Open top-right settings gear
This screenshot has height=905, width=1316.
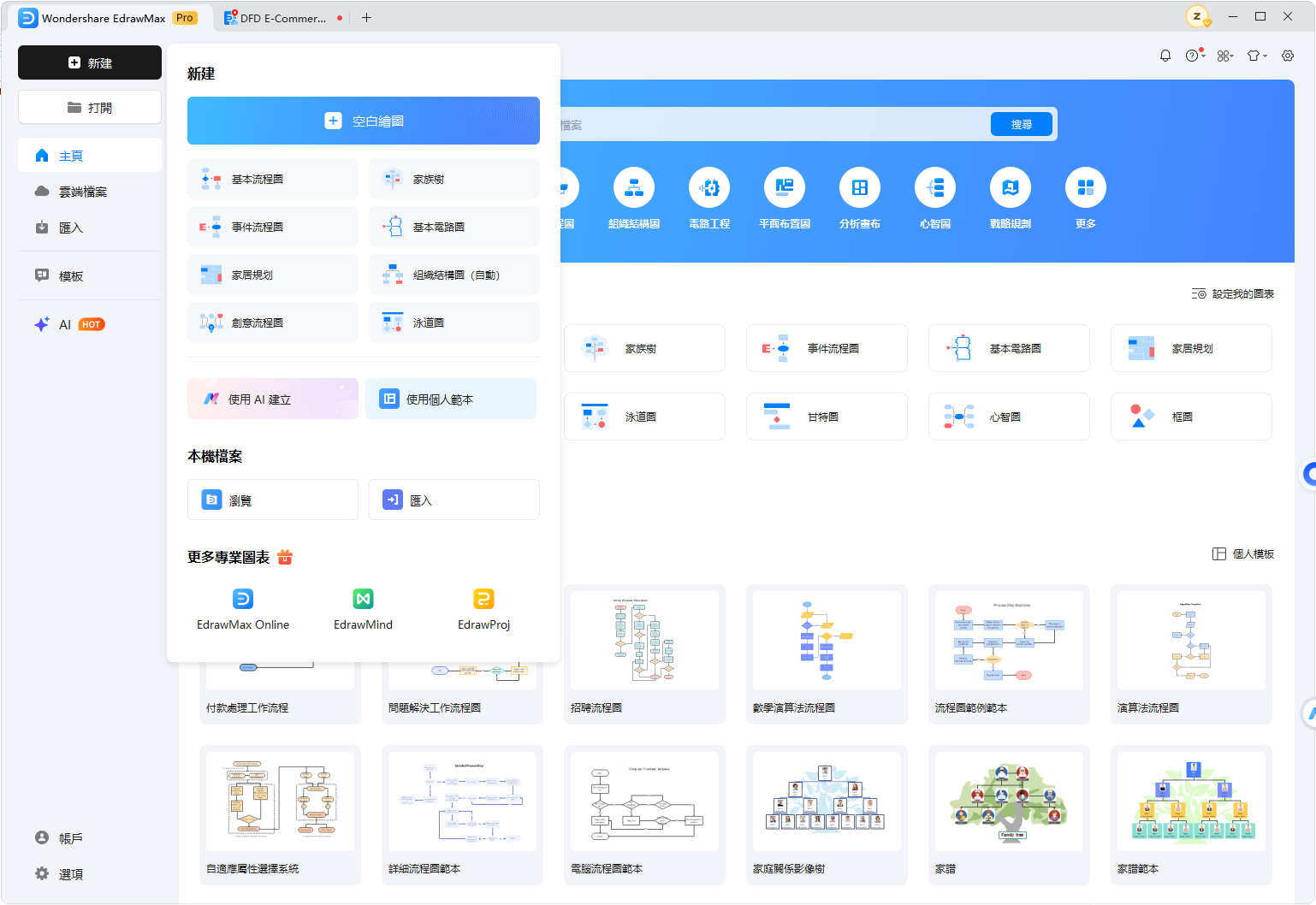(x=1288, y=56)
